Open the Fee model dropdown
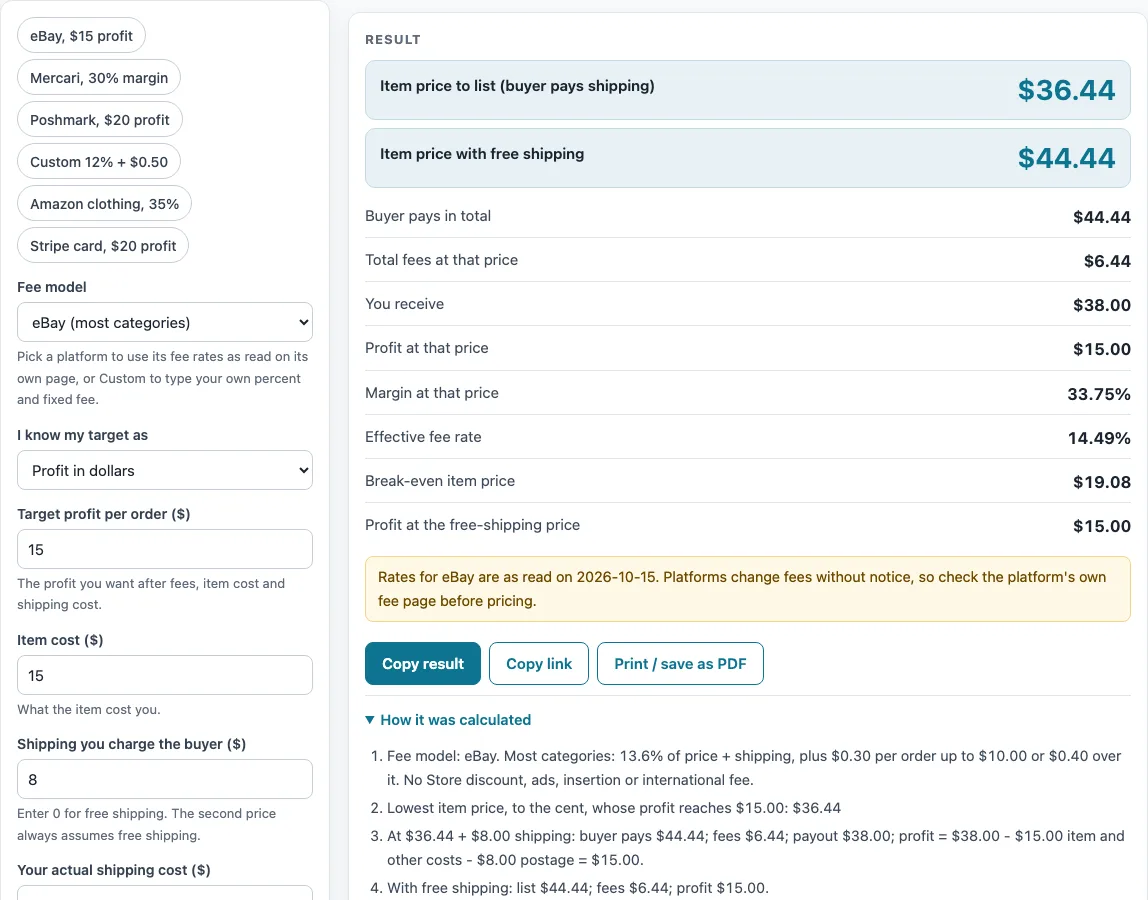Screen dimensions: 1148x900 click(165, 322)
